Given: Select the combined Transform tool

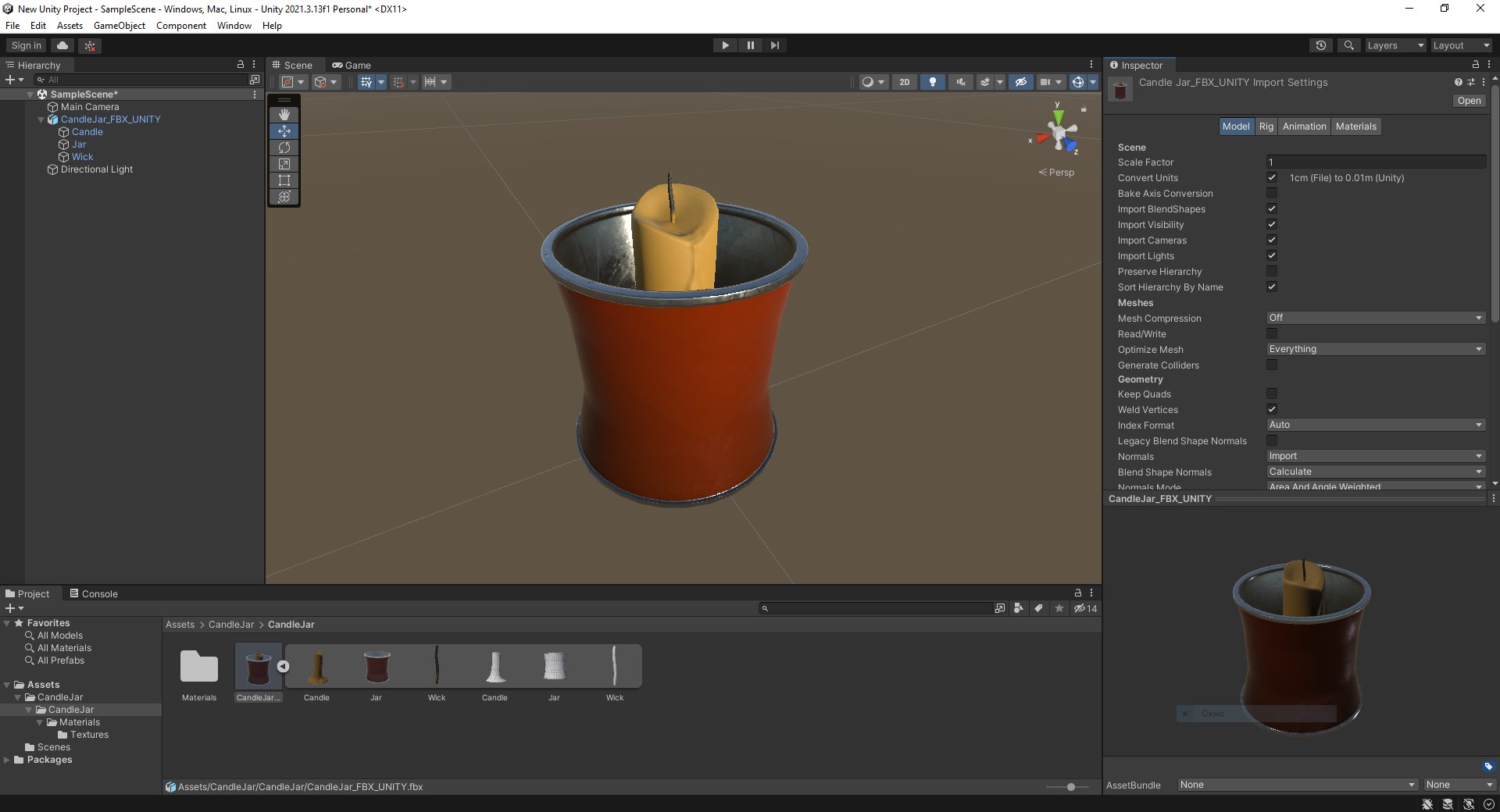Looking at the screenshot, I should click(284, 197).
